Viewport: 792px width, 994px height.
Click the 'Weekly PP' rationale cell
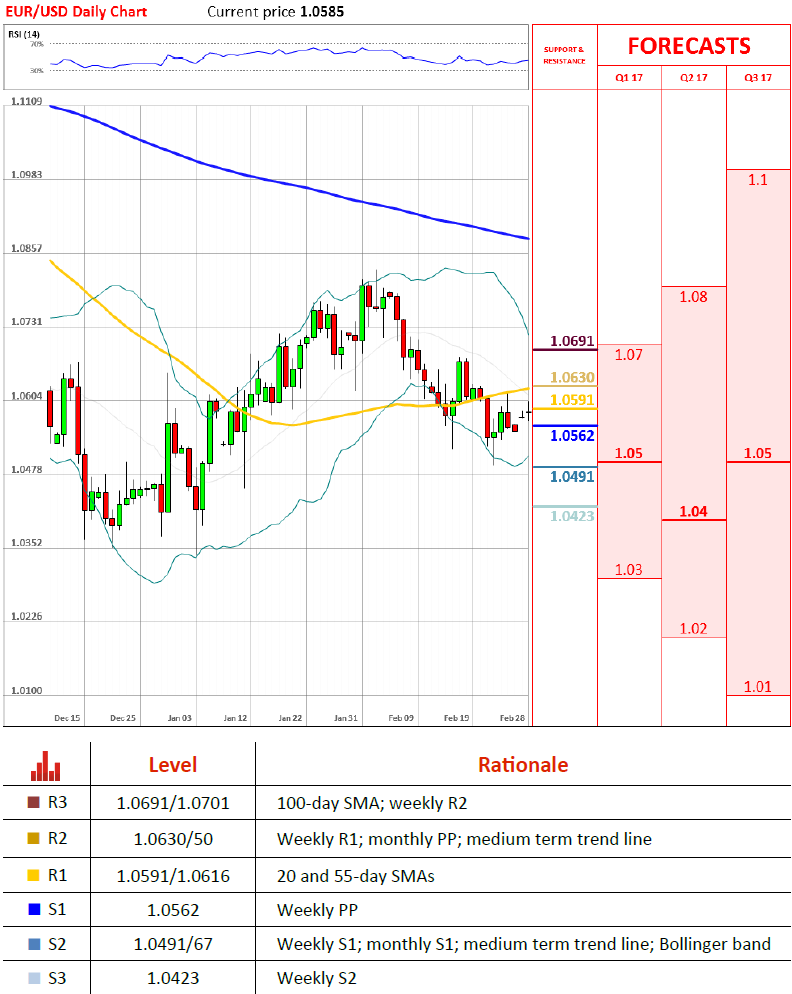coord(318,910)
